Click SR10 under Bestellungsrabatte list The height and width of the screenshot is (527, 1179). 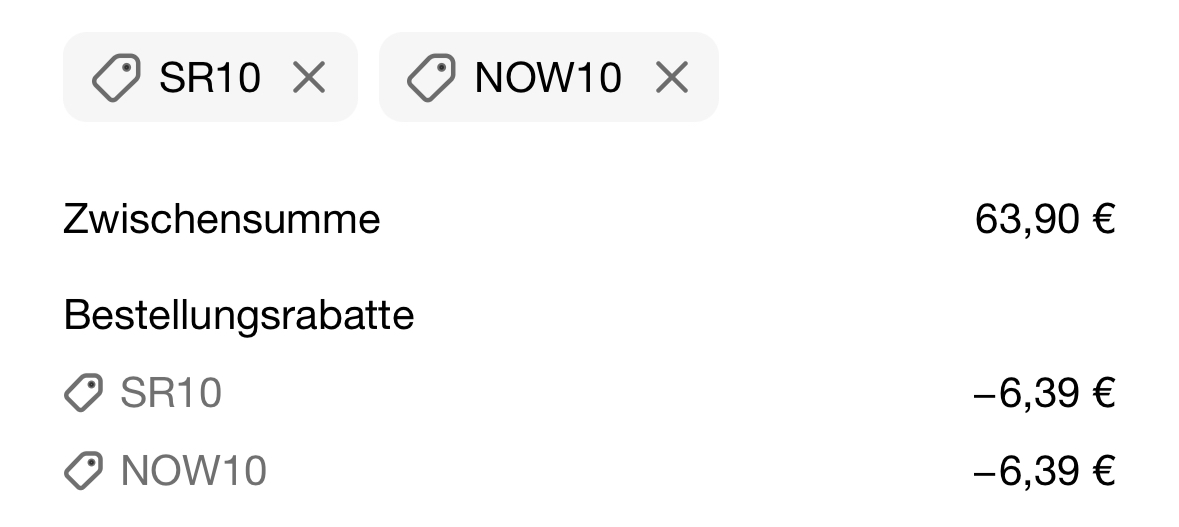(x=171, y=392)
